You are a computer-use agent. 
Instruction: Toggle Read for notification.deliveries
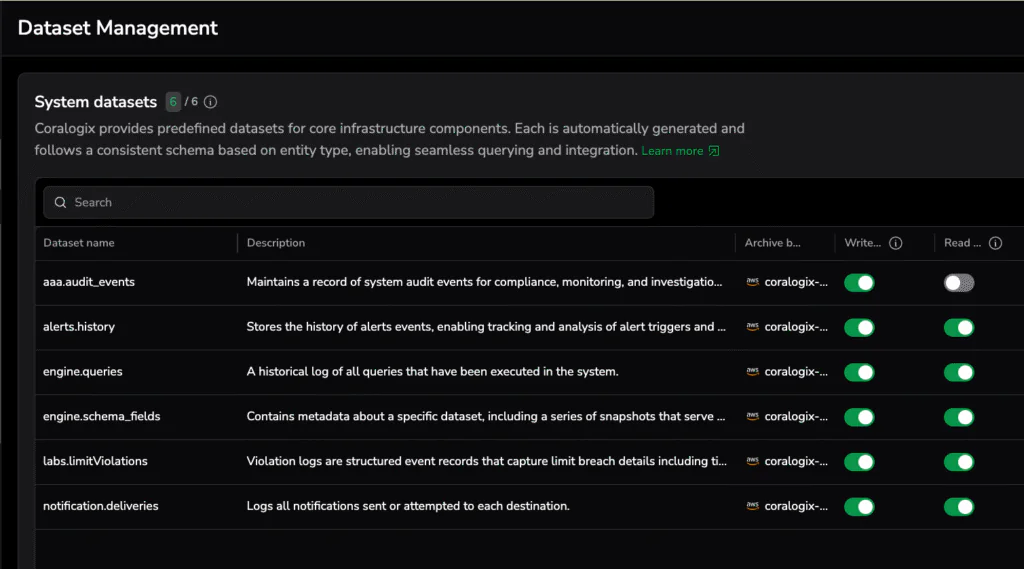click(959, 506)
